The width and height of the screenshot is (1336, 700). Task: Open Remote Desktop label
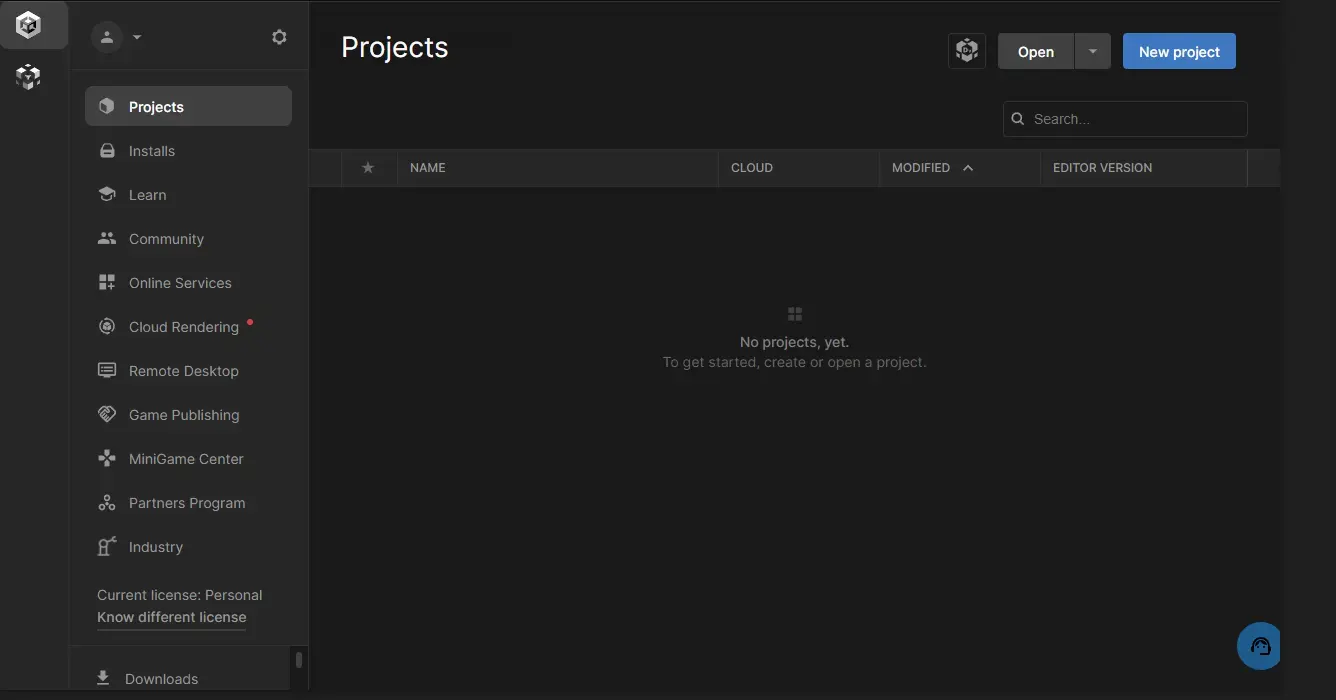(184, 371)
